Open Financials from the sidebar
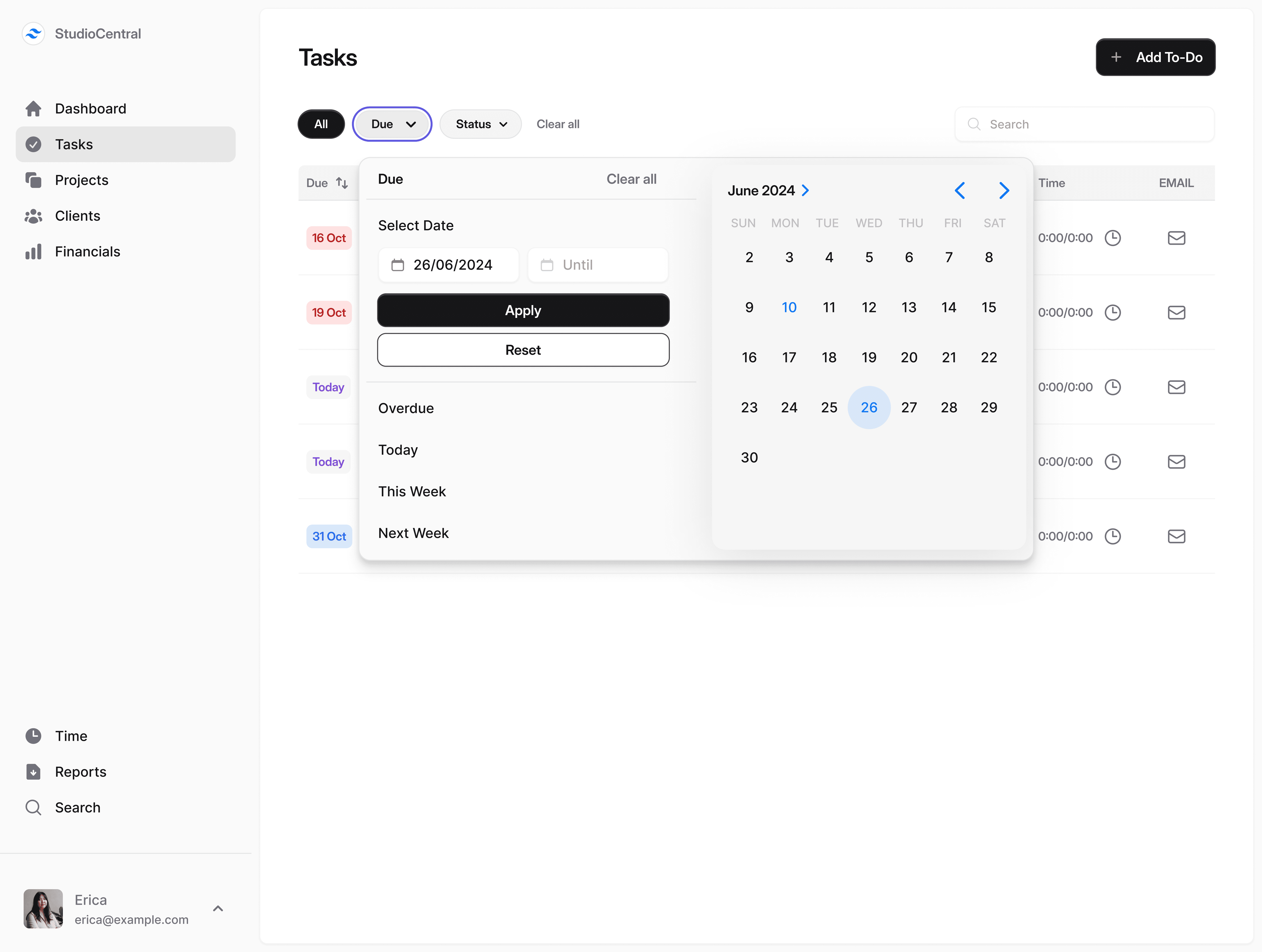1262x952 pixels. point(87,252)
